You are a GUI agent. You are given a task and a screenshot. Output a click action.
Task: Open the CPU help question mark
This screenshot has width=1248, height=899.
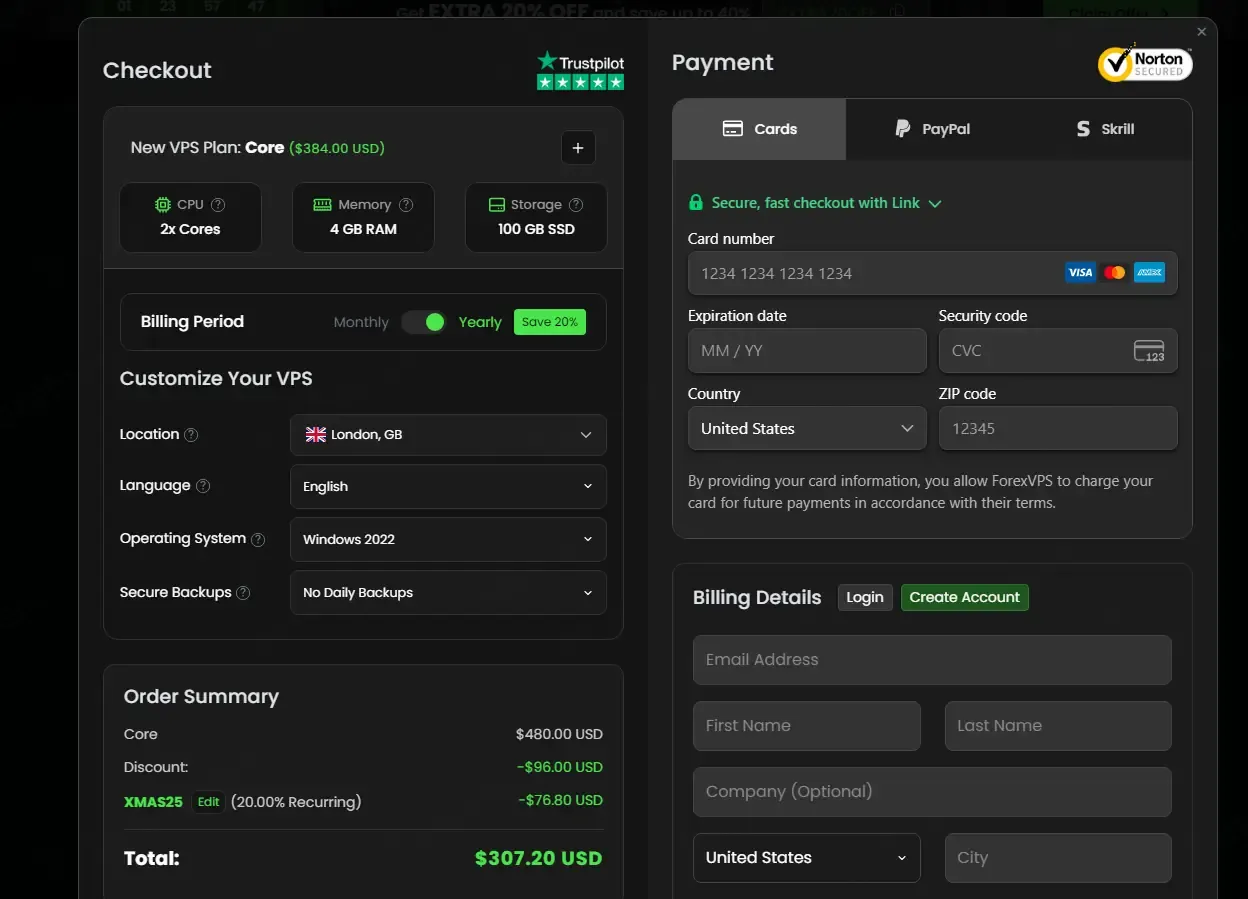pos(218,204)
